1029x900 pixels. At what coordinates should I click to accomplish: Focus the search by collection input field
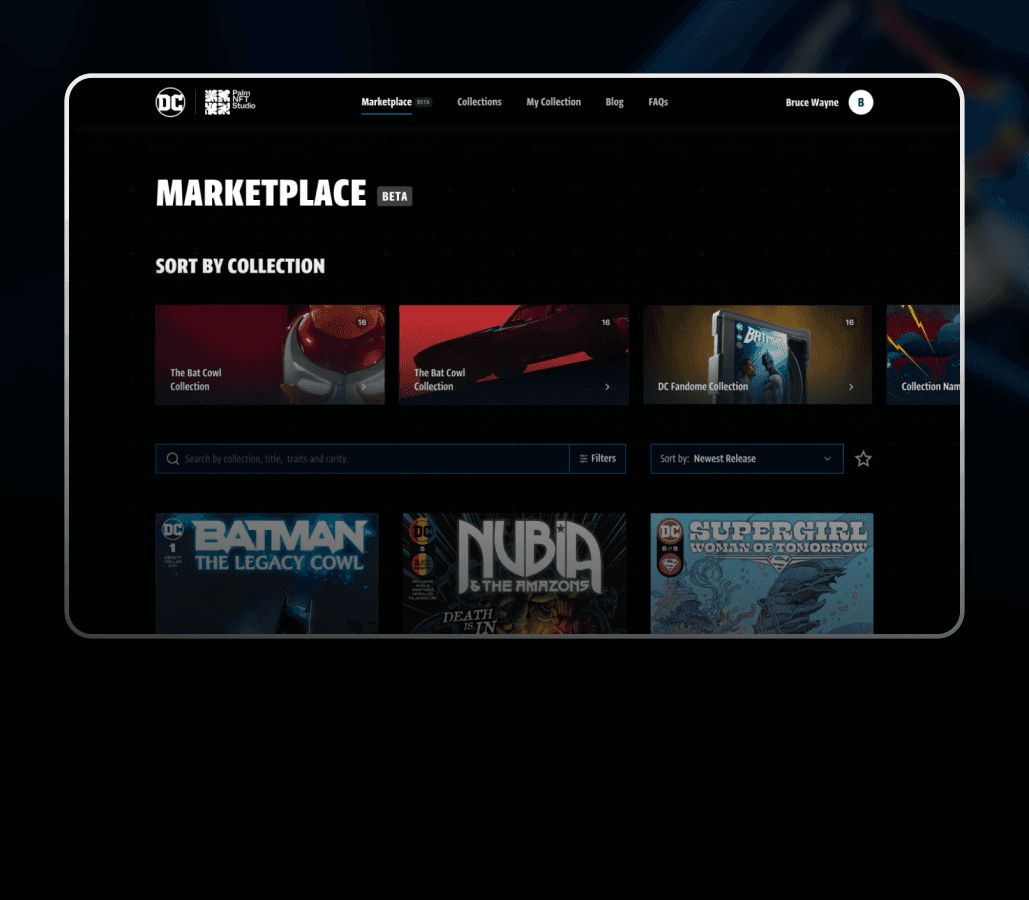[x=362, y=458]
